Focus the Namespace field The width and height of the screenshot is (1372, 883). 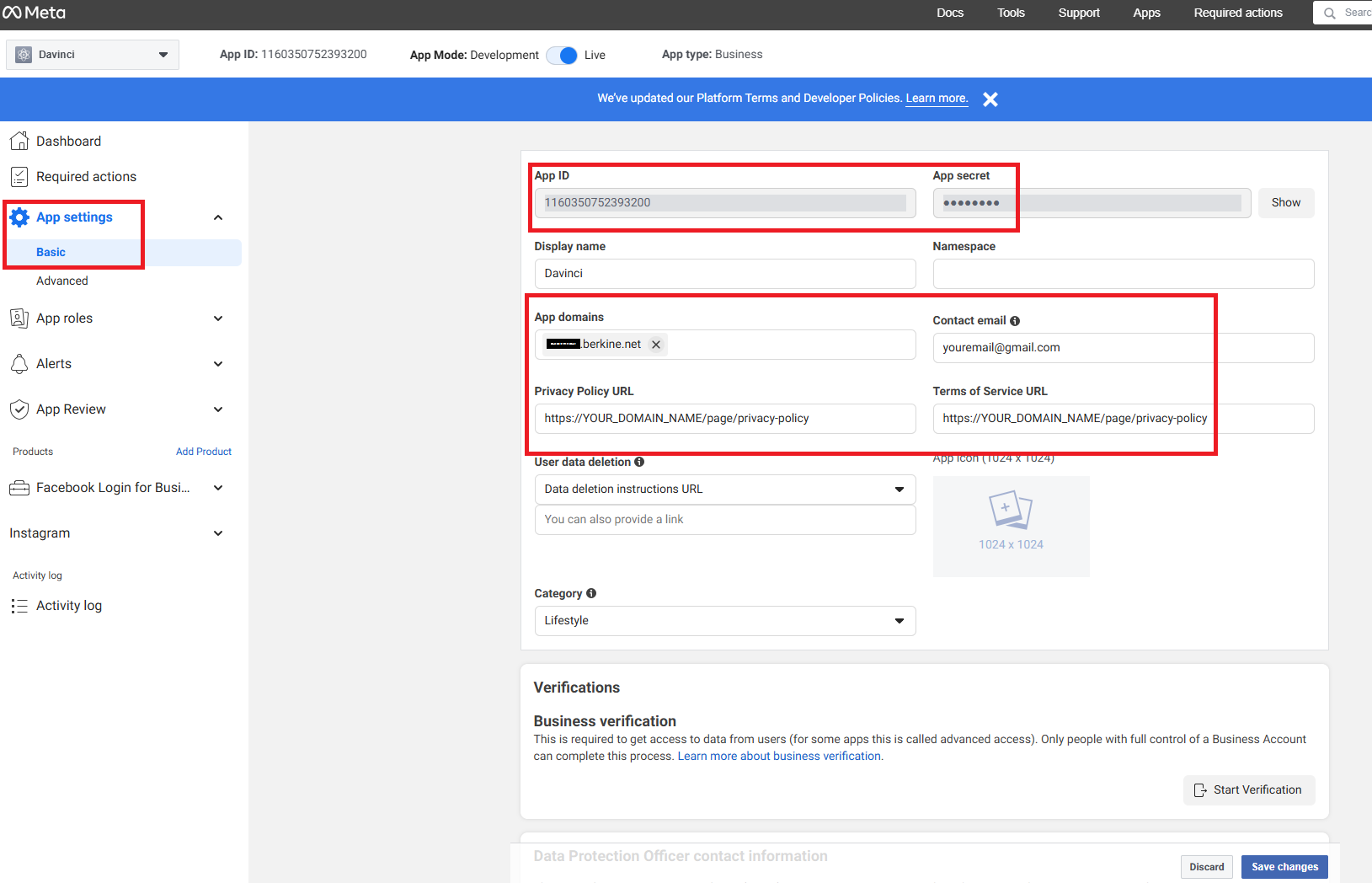(x=1124, y=274)
